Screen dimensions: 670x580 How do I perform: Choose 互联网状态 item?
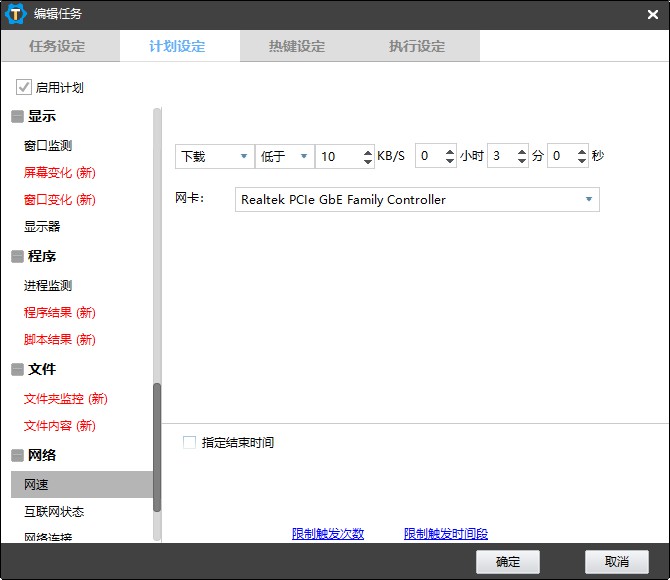[54, 512]
